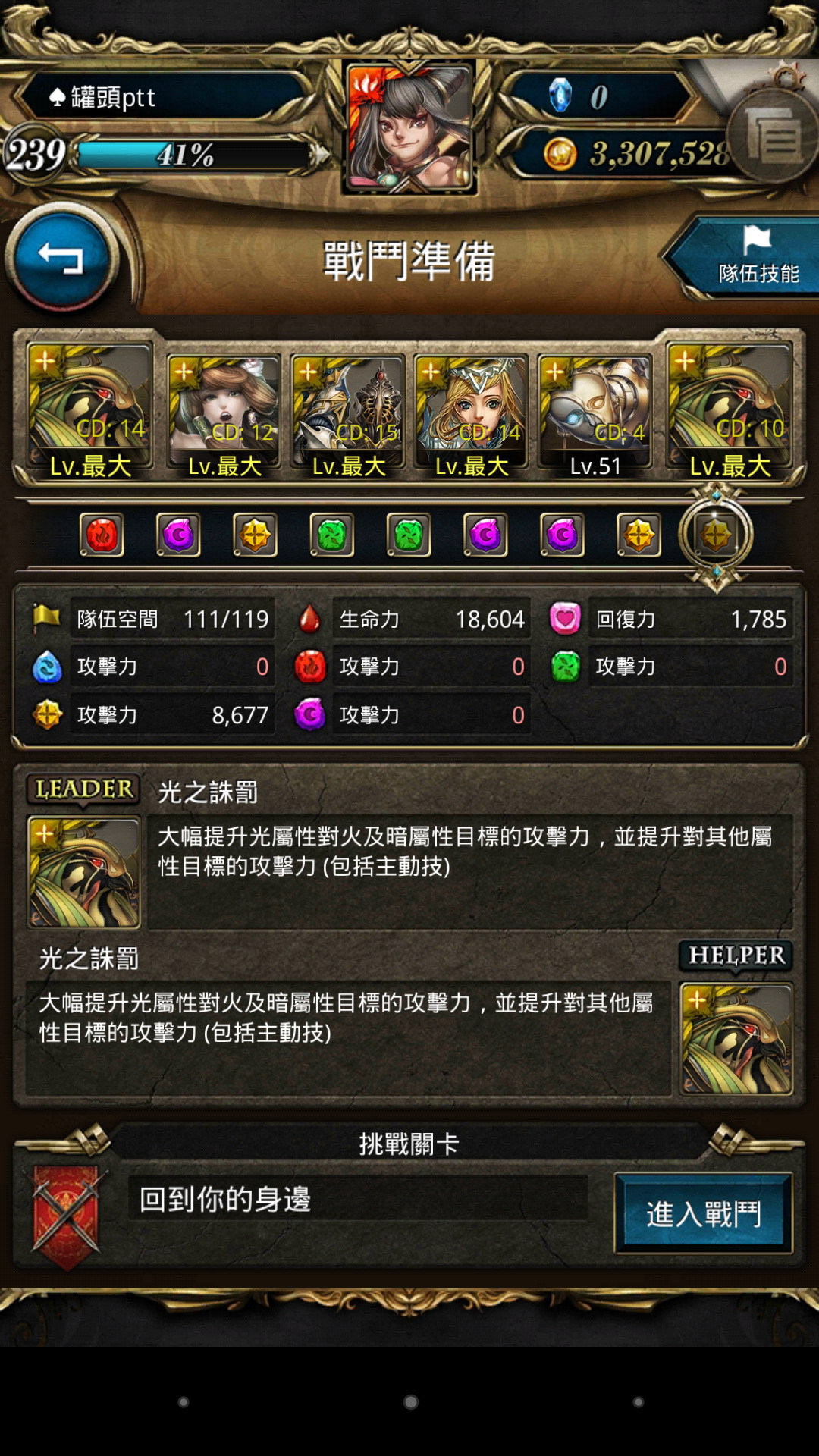Open the helper card under HELPER label
Viewport: 819px width, 1456px height.
click(x=736, y=1039)
